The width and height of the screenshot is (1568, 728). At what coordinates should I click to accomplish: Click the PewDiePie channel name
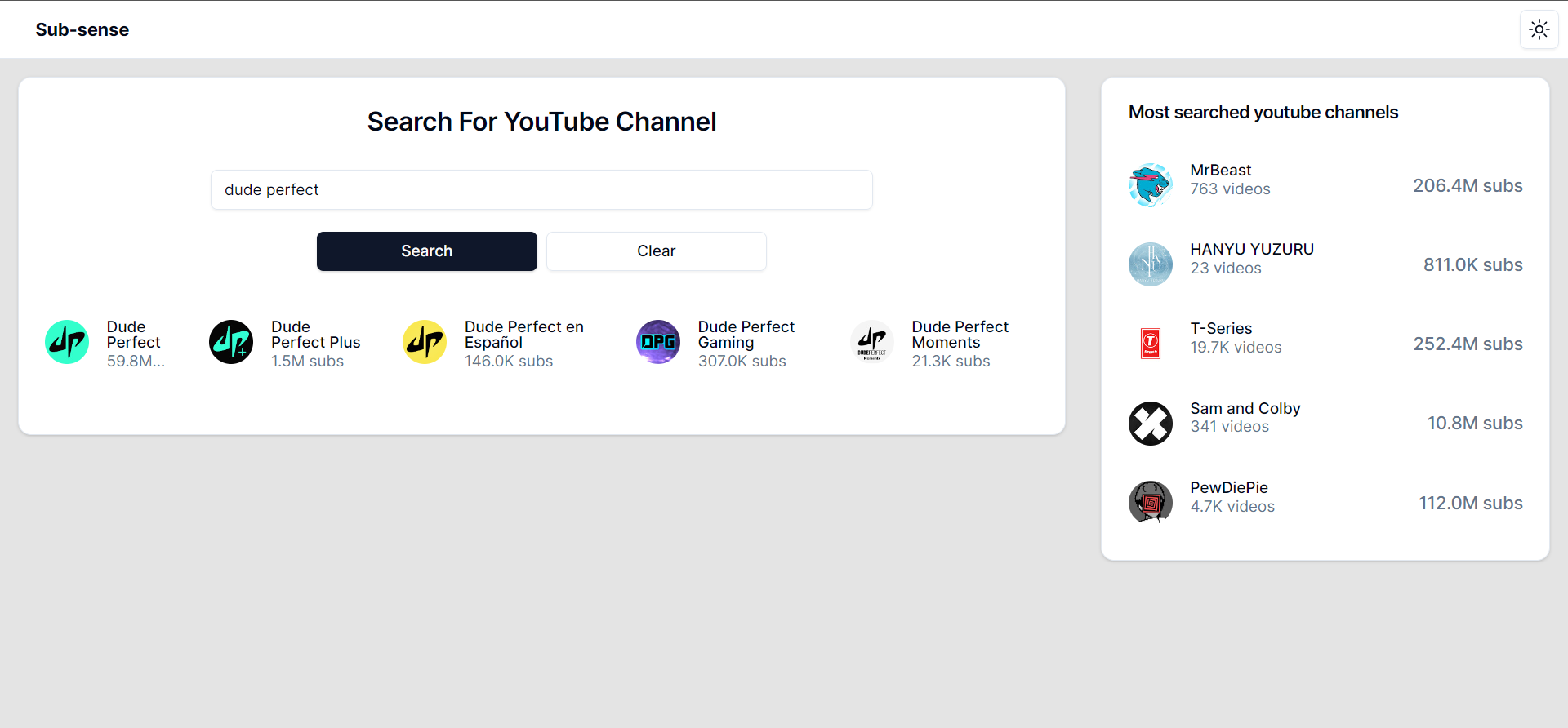(x=1229, y=487)
